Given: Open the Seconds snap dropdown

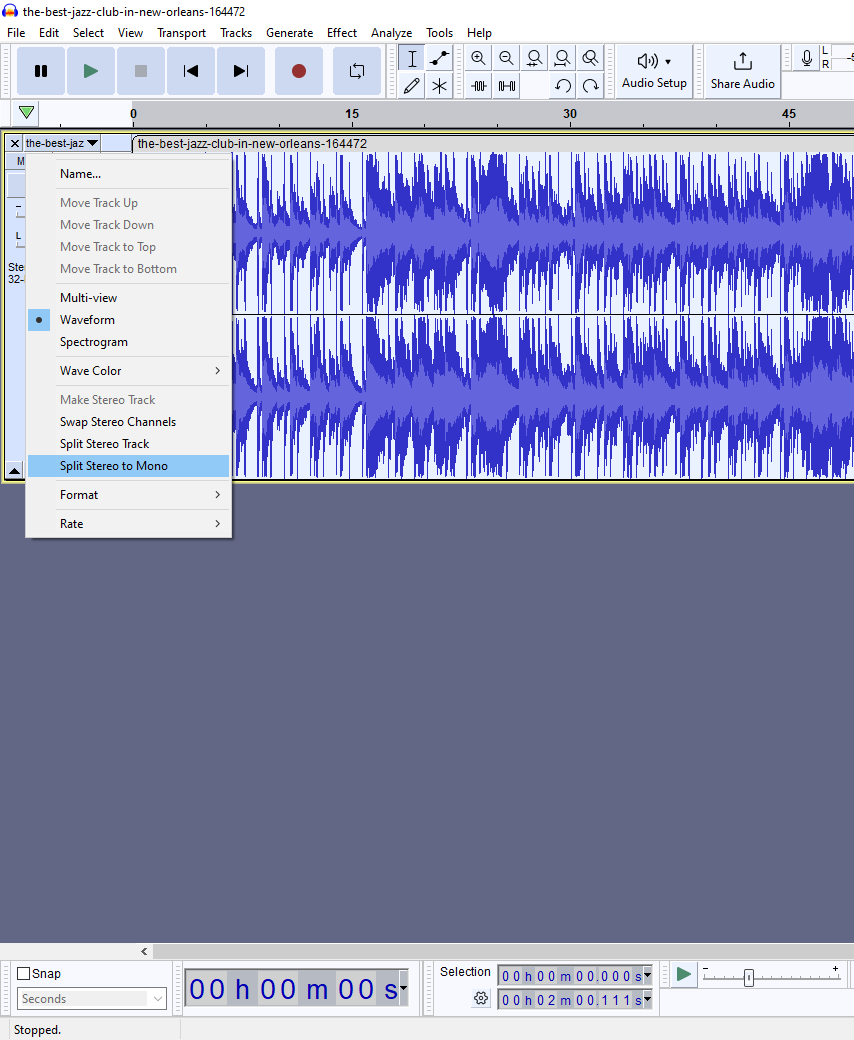Looking at the screenshot, I should tap(92, 998).
